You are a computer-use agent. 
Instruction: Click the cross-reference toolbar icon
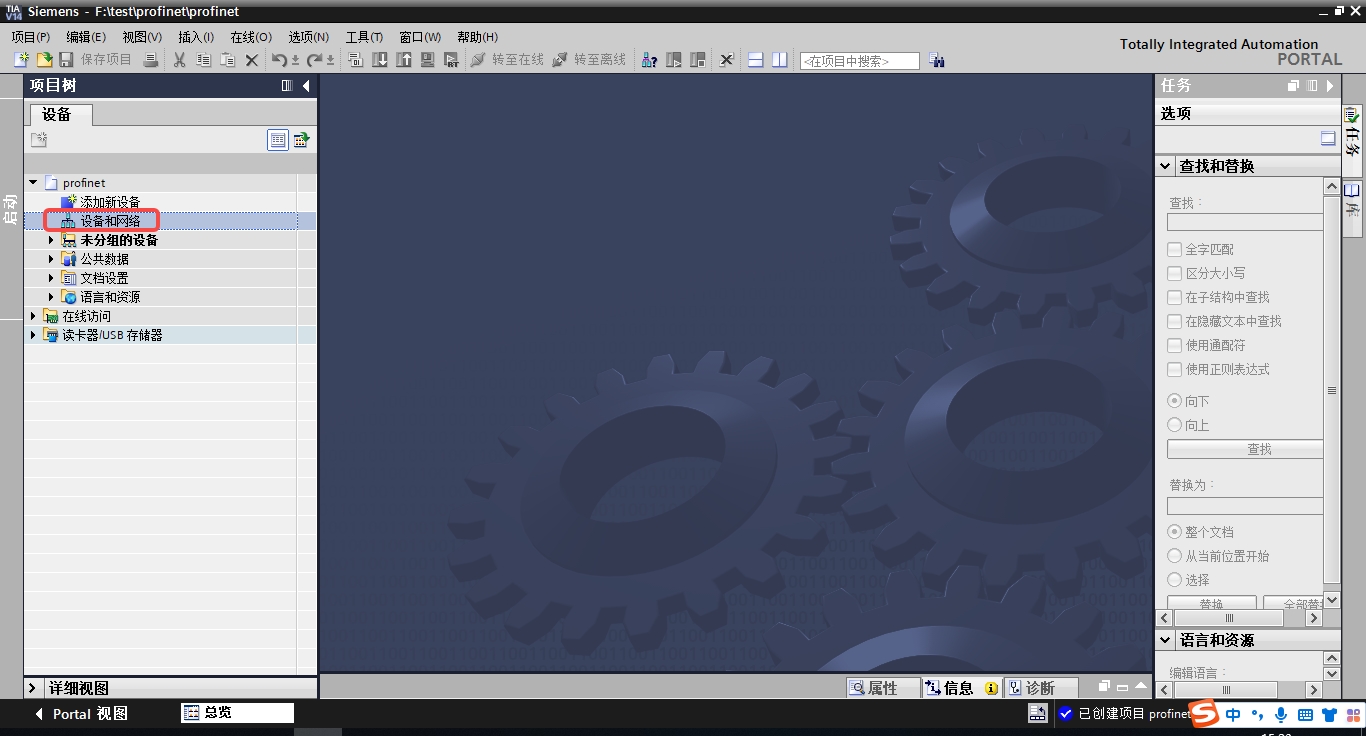(727, 60)
